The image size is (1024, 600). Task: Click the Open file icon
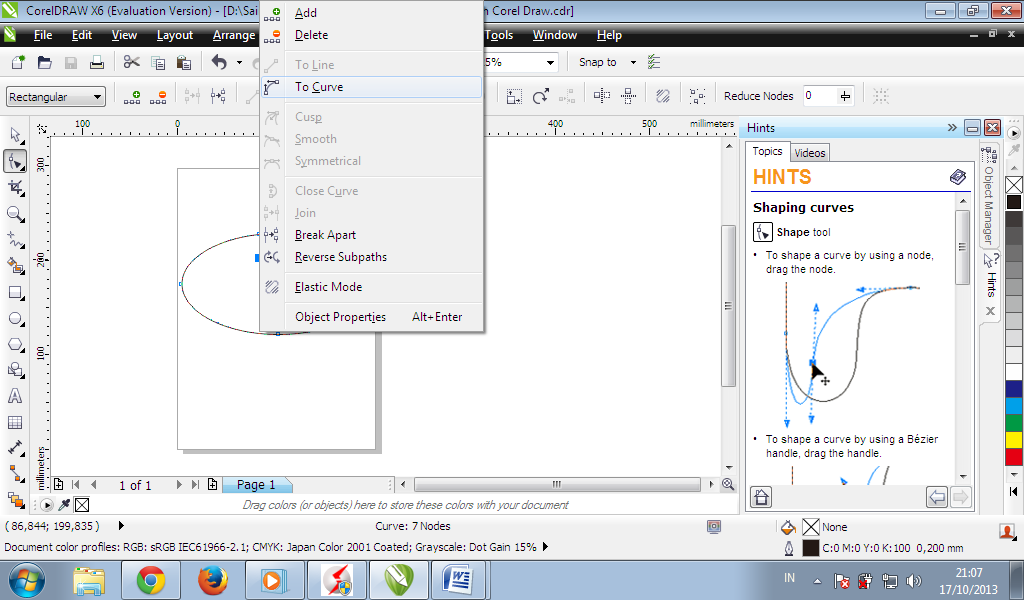tap(44, 62)
